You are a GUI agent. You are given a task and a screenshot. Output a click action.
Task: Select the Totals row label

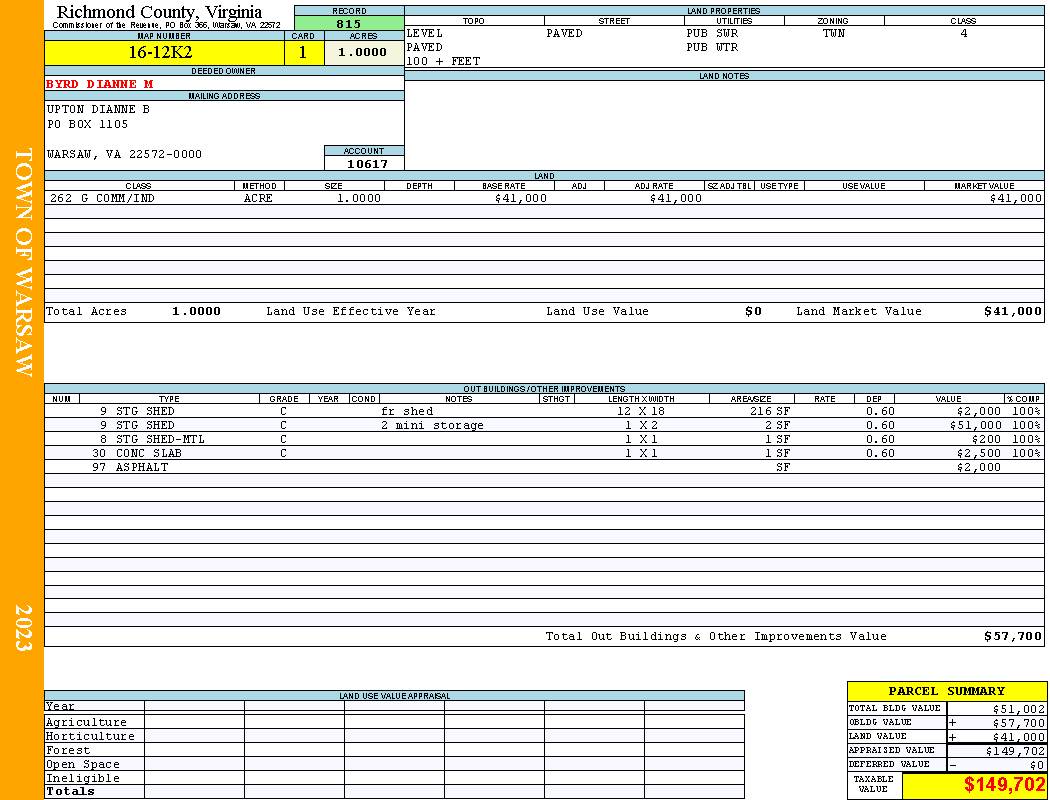[70, 791]
